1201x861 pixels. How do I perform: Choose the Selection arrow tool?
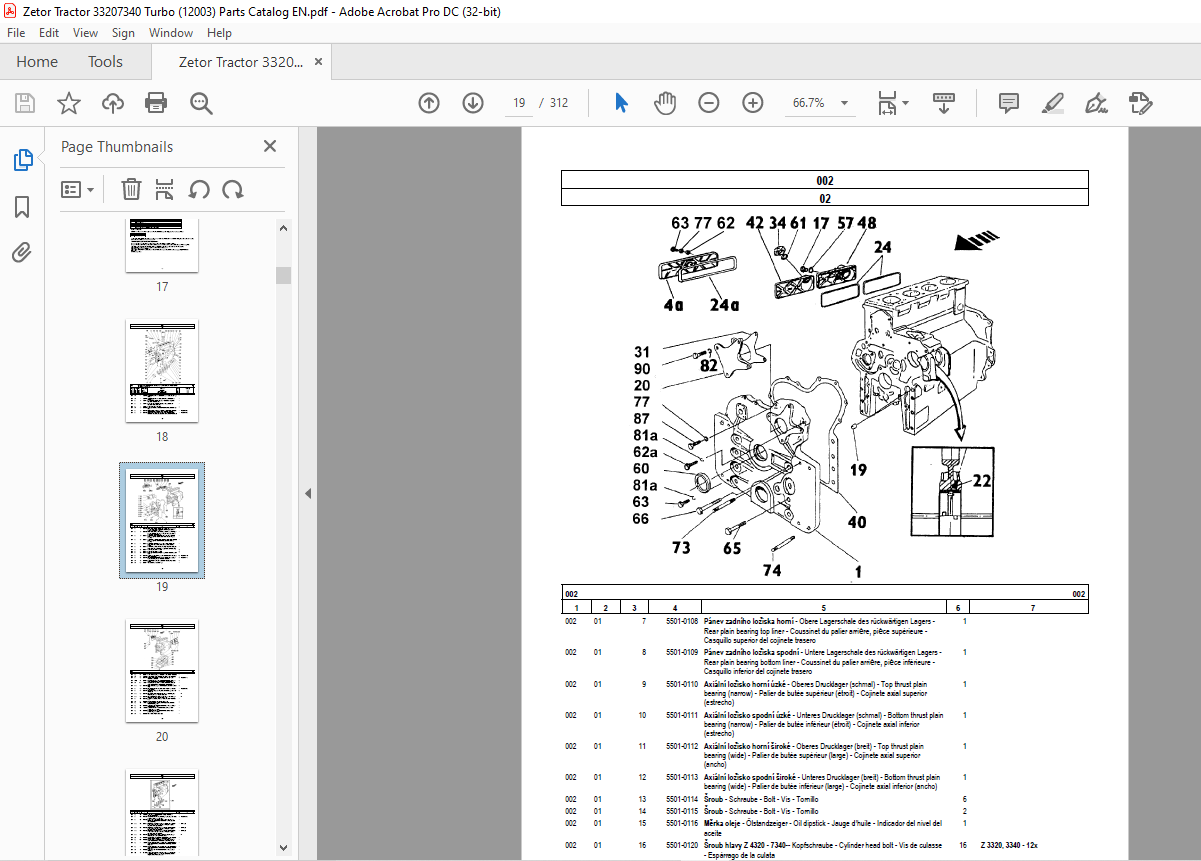coord(621,103)
